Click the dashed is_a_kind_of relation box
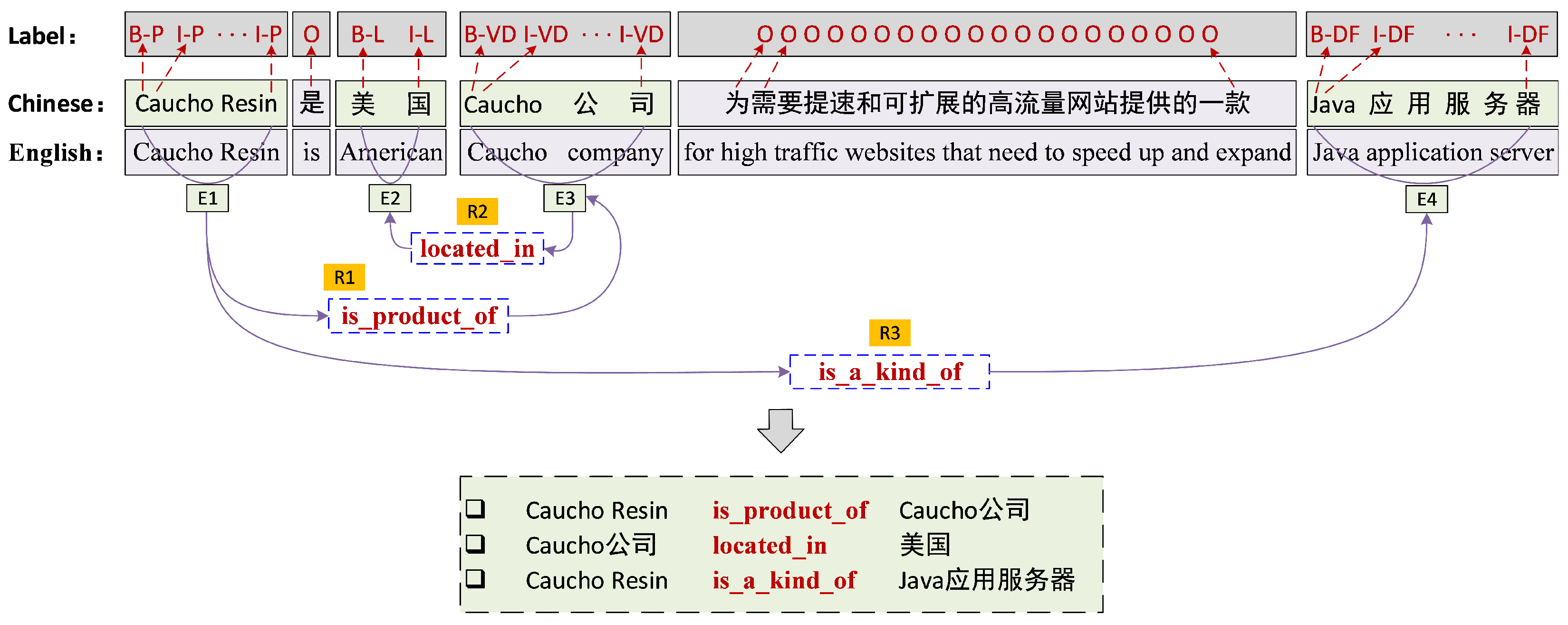The image size is (1568, 625). click(x=889, y=371)
